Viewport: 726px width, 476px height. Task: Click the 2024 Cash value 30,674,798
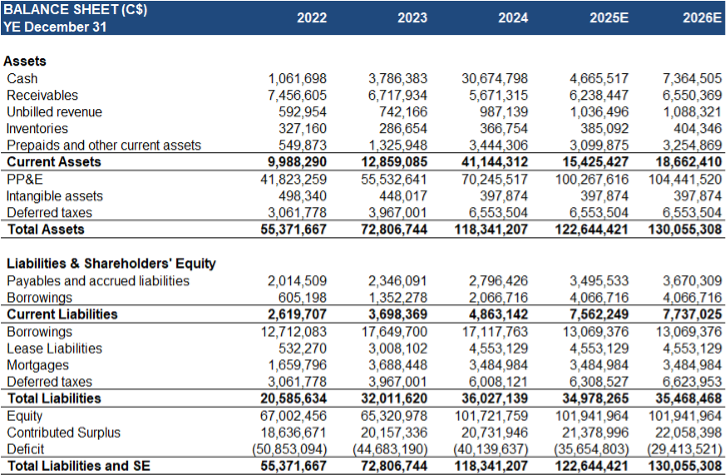(x=495, y=78)
